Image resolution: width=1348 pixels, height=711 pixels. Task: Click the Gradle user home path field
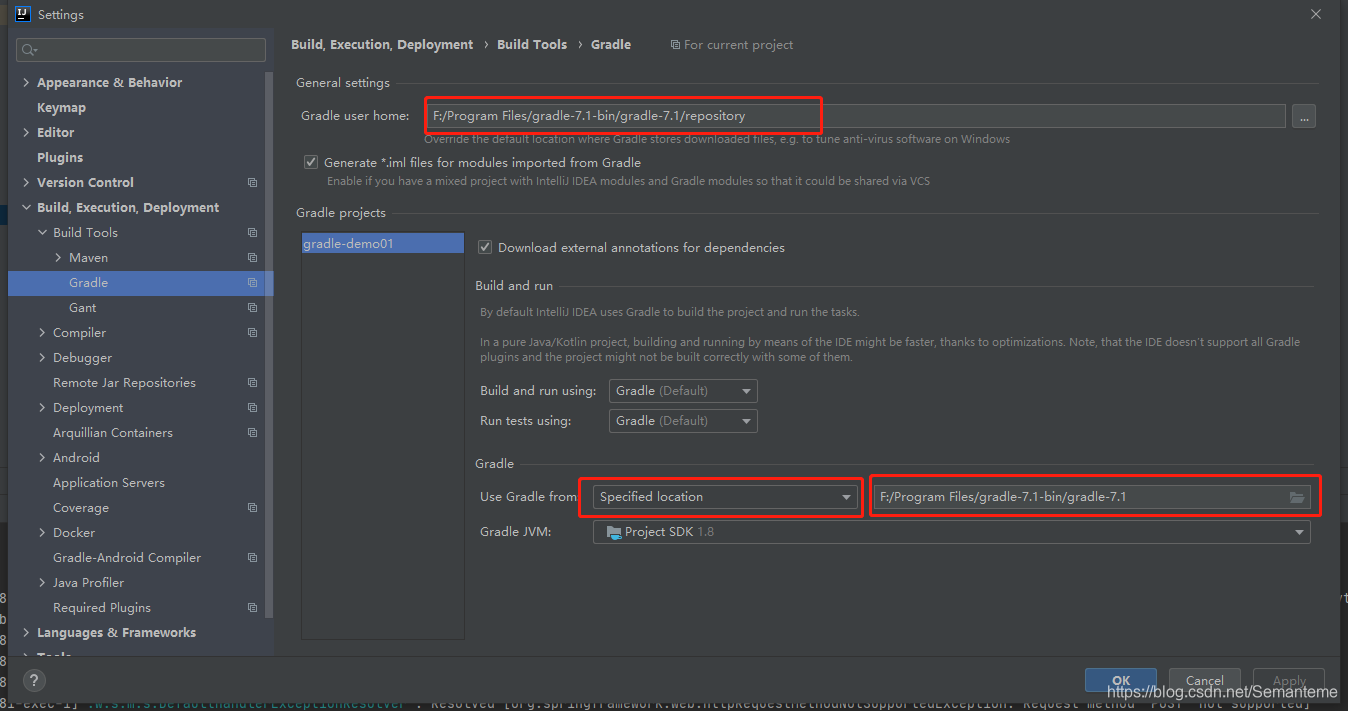pyautogui.click(x=855, y=116)
